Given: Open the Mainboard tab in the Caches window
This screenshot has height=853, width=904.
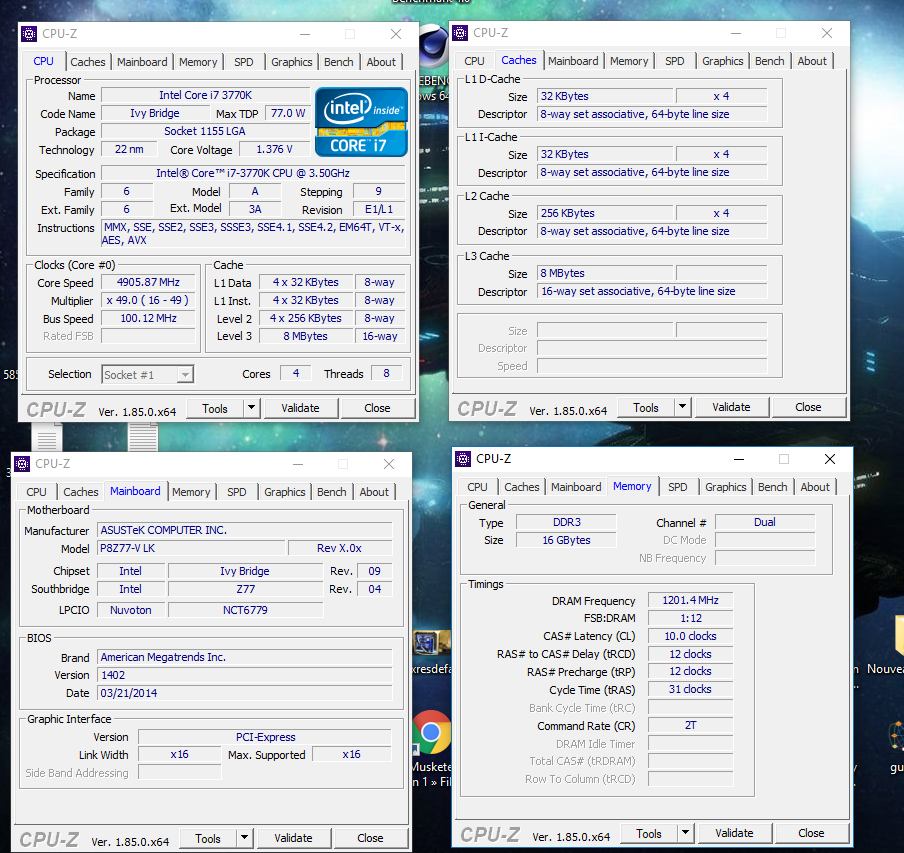Looking at the screenshot, I should pyautogui.click(x=573, y=61).
